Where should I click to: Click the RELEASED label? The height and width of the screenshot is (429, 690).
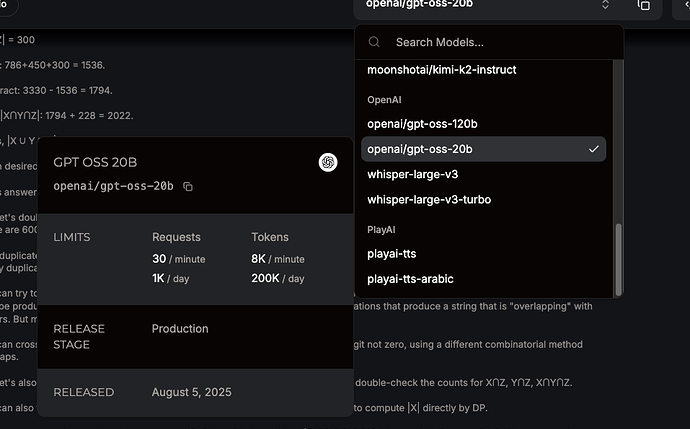(x=84, y=392)
